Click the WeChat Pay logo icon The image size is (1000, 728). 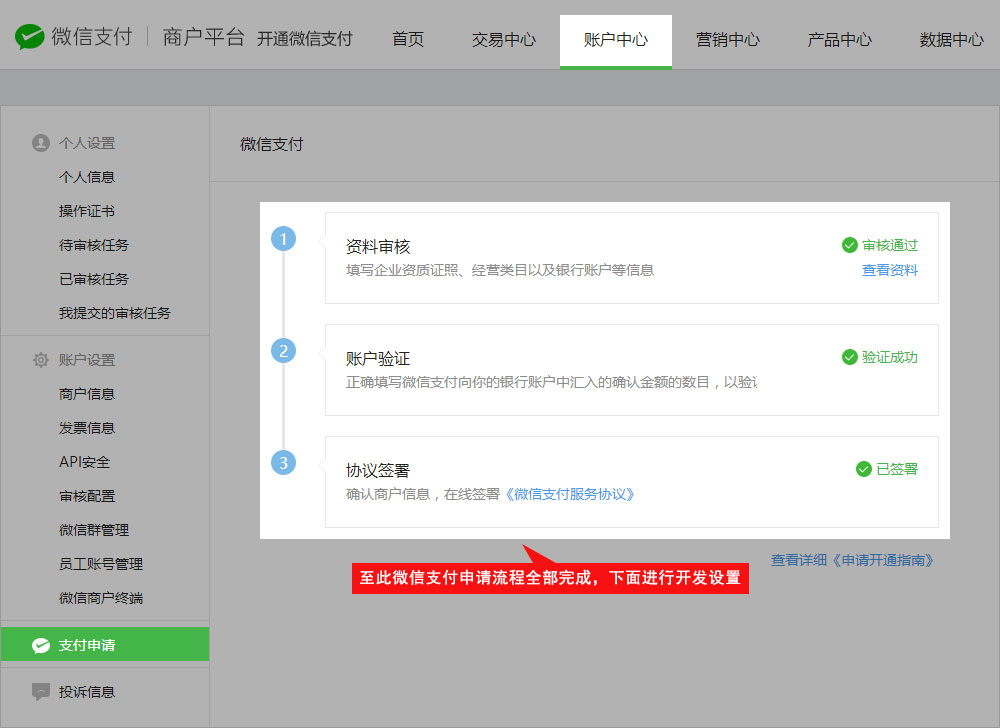point(30,38)
